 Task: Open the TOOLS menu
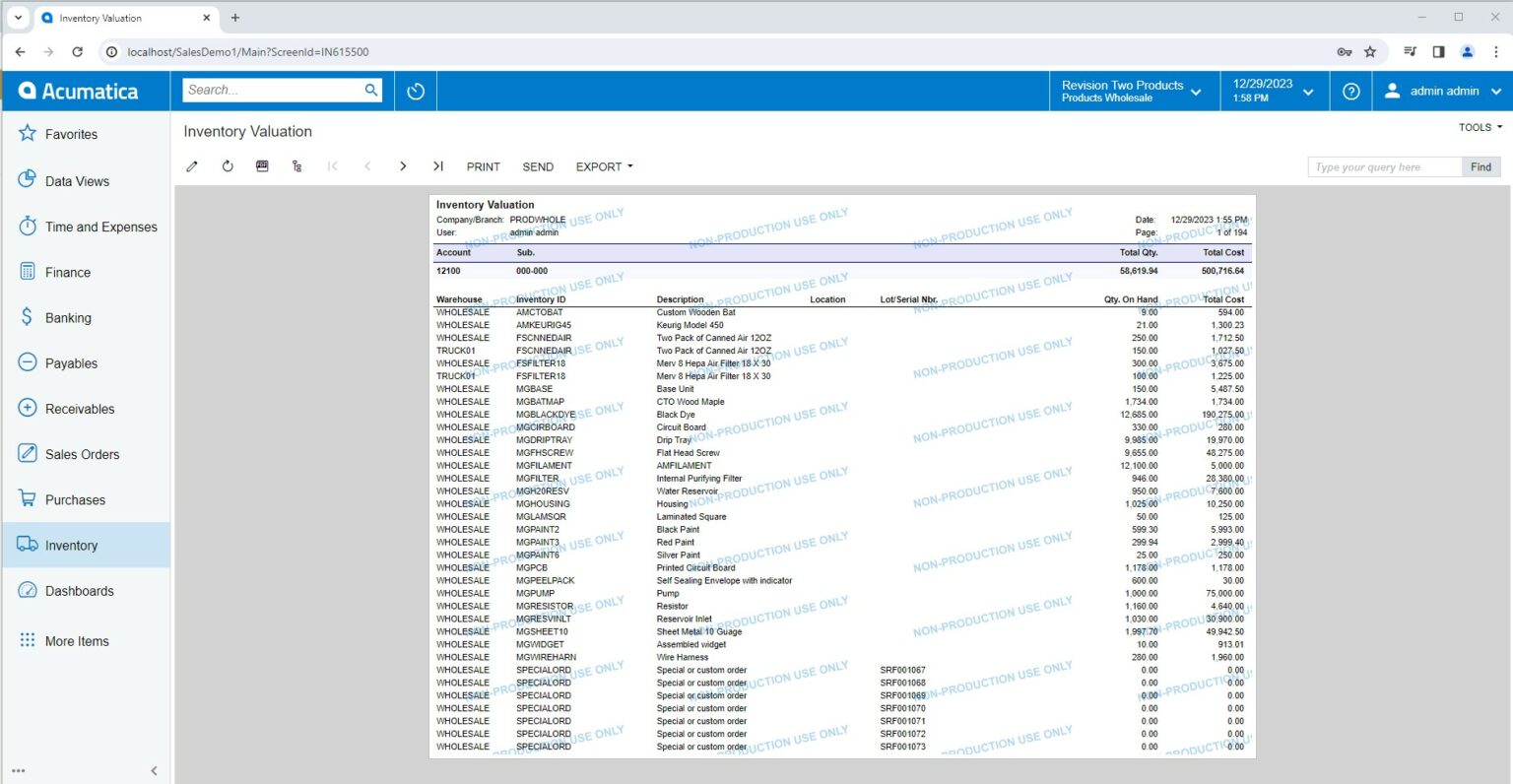click(x=1480, y=127)
